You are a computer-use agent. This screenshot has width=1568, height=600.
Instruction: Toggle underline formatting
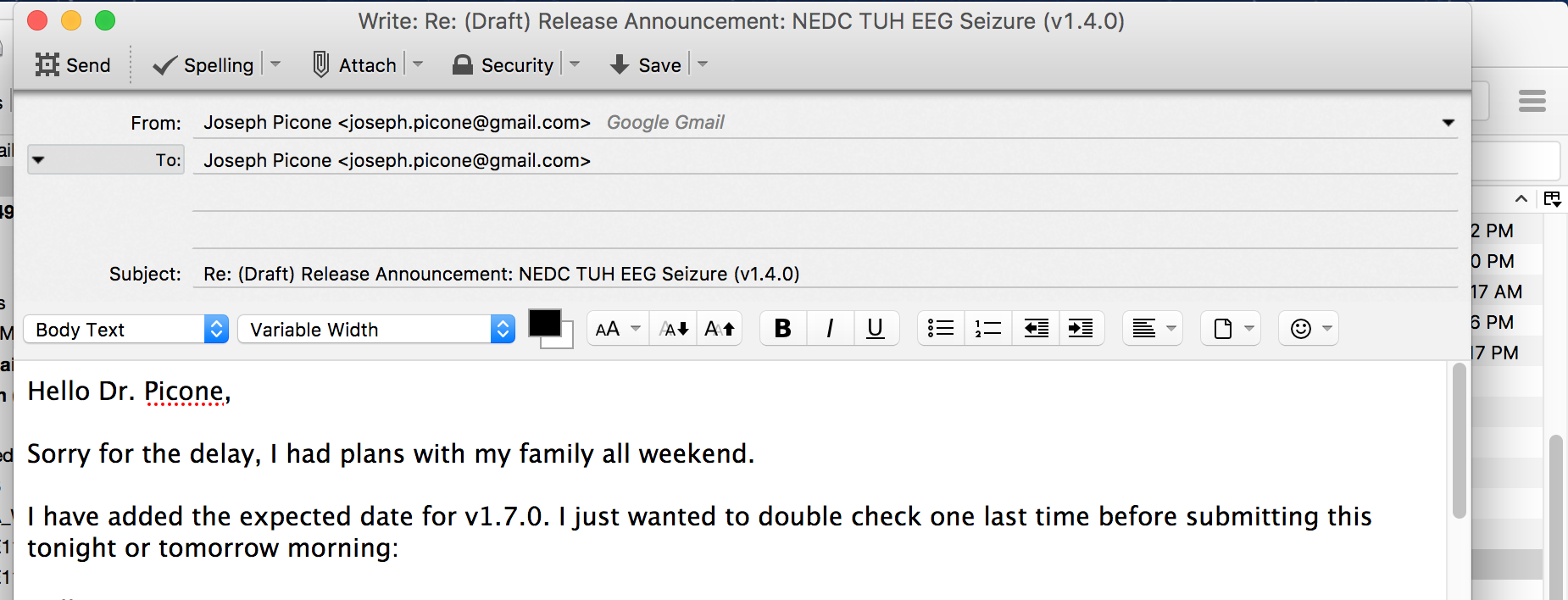coord(876,329)
